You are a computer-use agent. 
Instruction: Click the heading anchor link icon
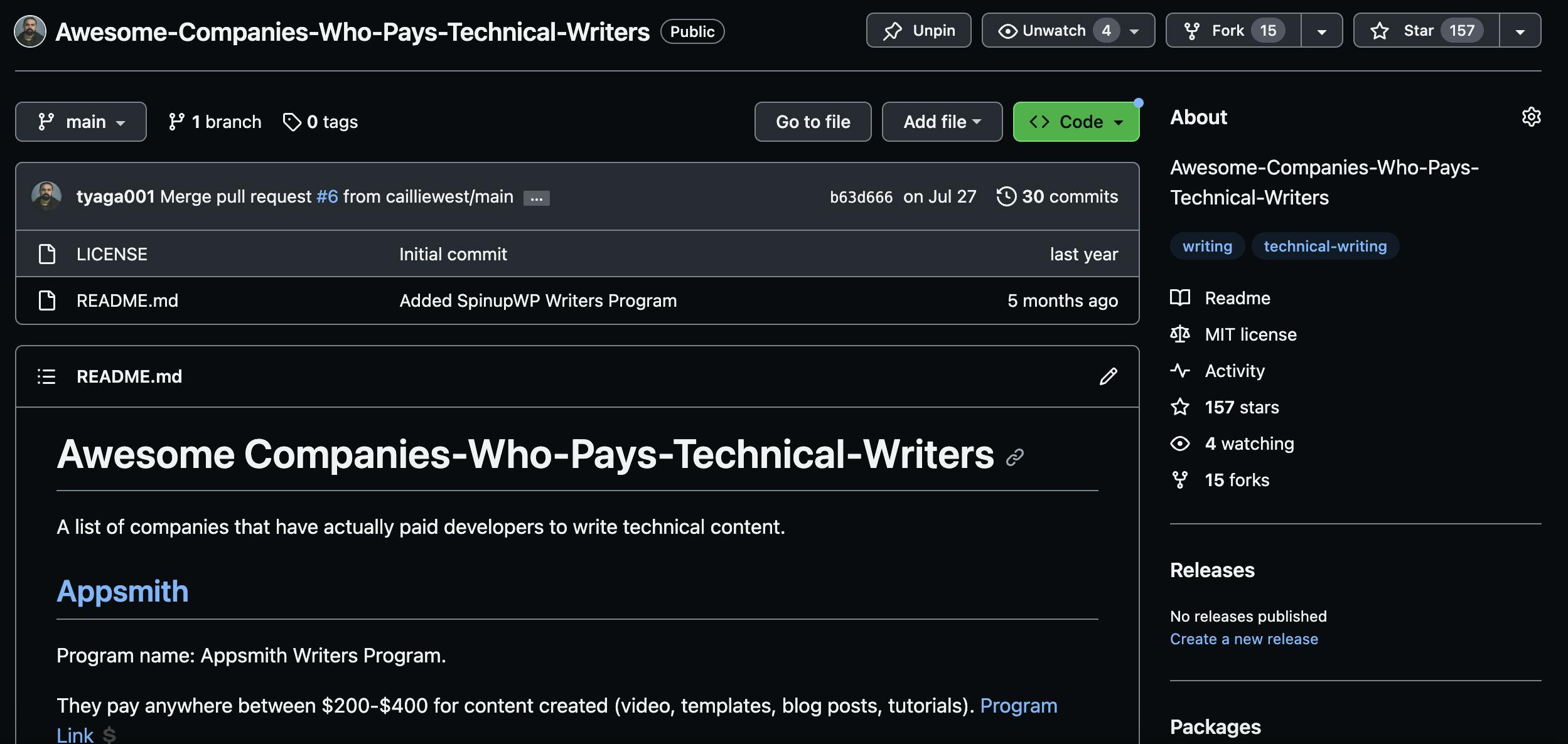(1014, 457)
